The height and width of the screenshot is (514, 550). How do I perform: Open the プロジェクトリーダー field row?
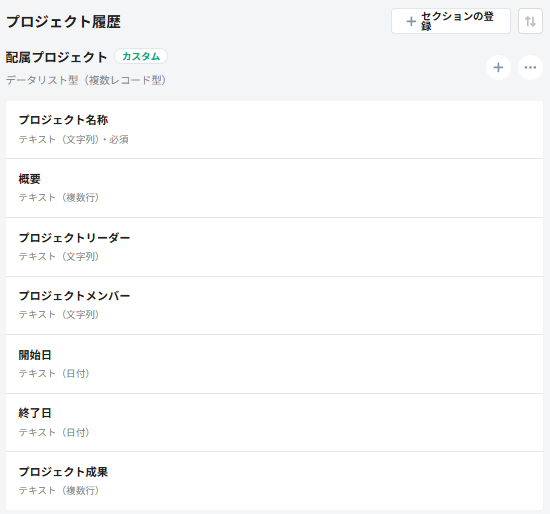[x=274, y=247]
